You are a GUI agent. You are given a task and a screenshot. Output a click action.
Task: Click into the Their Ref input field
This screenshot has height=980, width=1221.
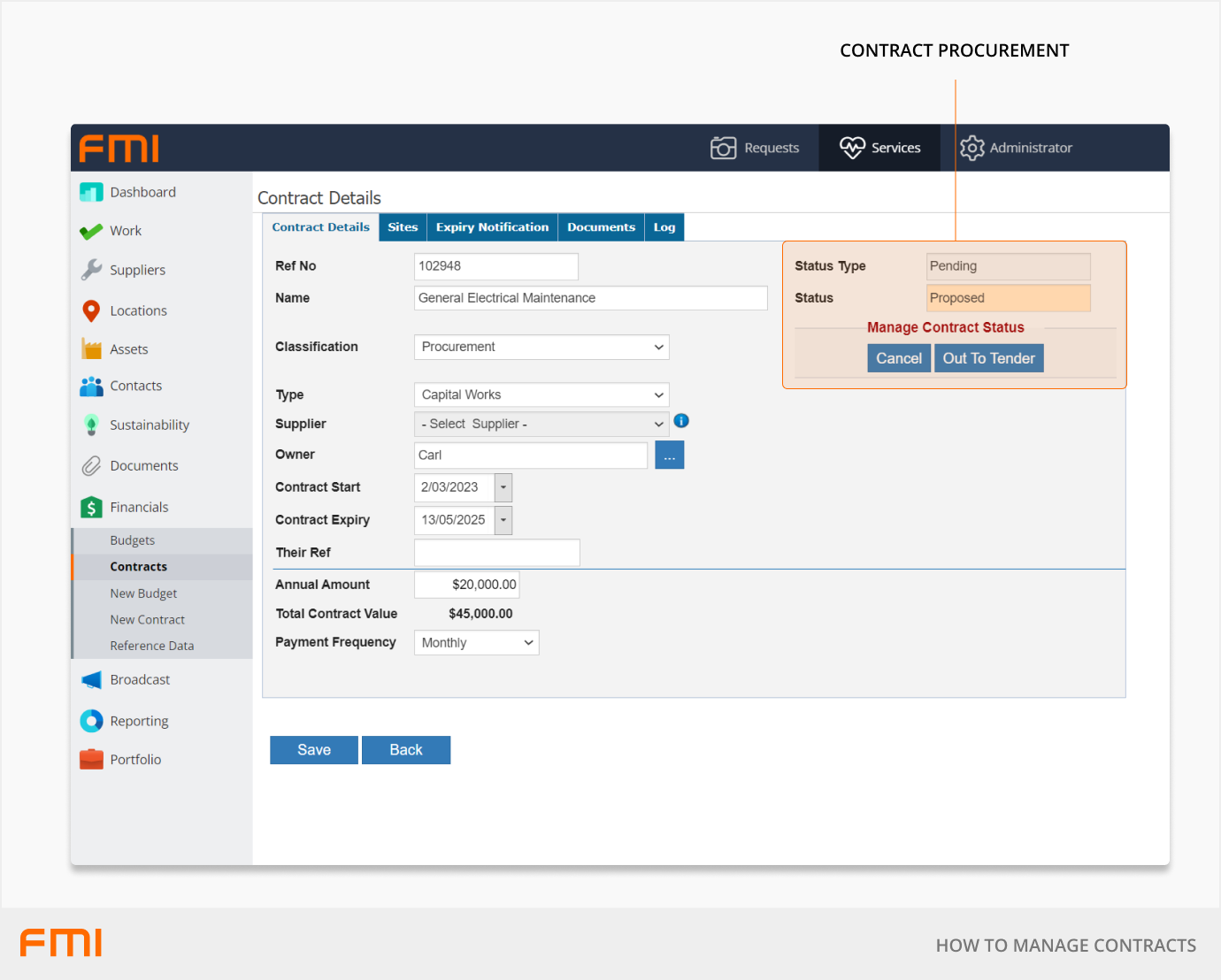click(x=496, y=553)
